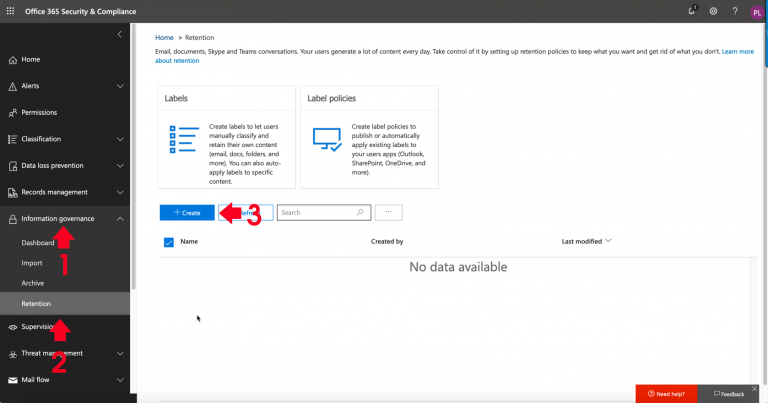Expand the Threat management chevron

[x=120, y=353]
